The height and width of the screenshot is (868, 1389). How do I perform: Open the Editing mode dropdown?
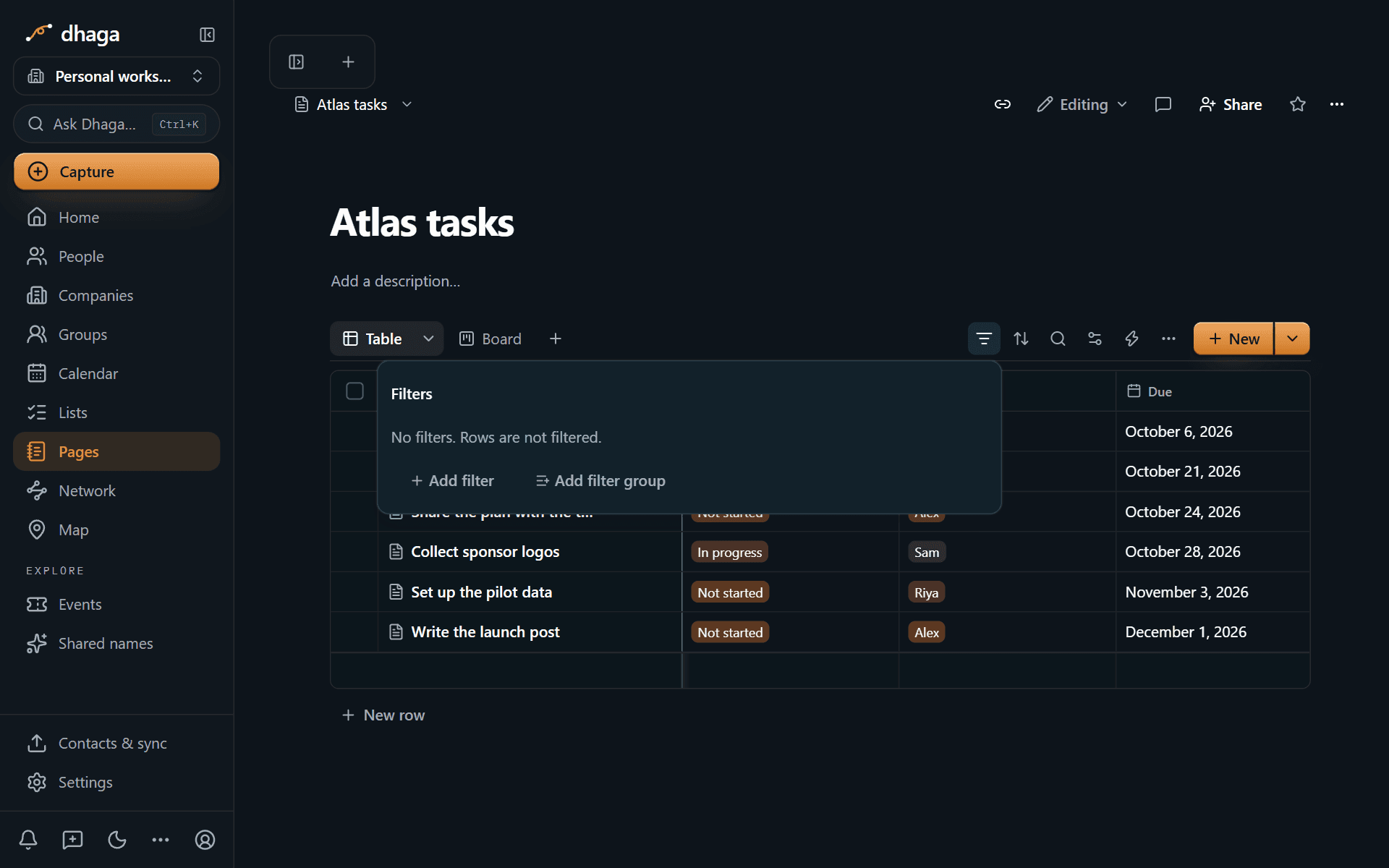tap(1082, 104)
